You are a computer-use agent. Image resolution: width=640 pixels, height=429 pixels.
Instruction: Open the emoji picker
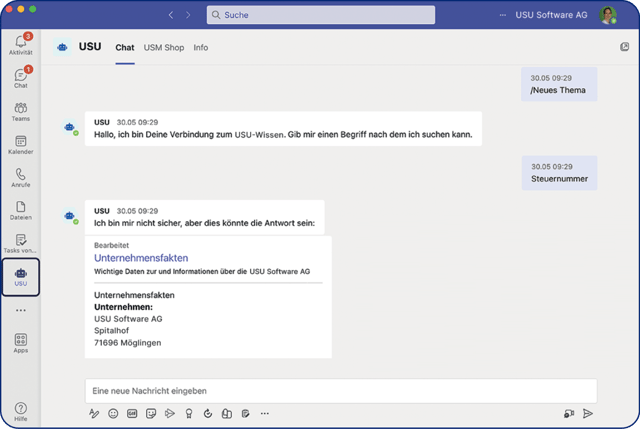tap(113, 413)
